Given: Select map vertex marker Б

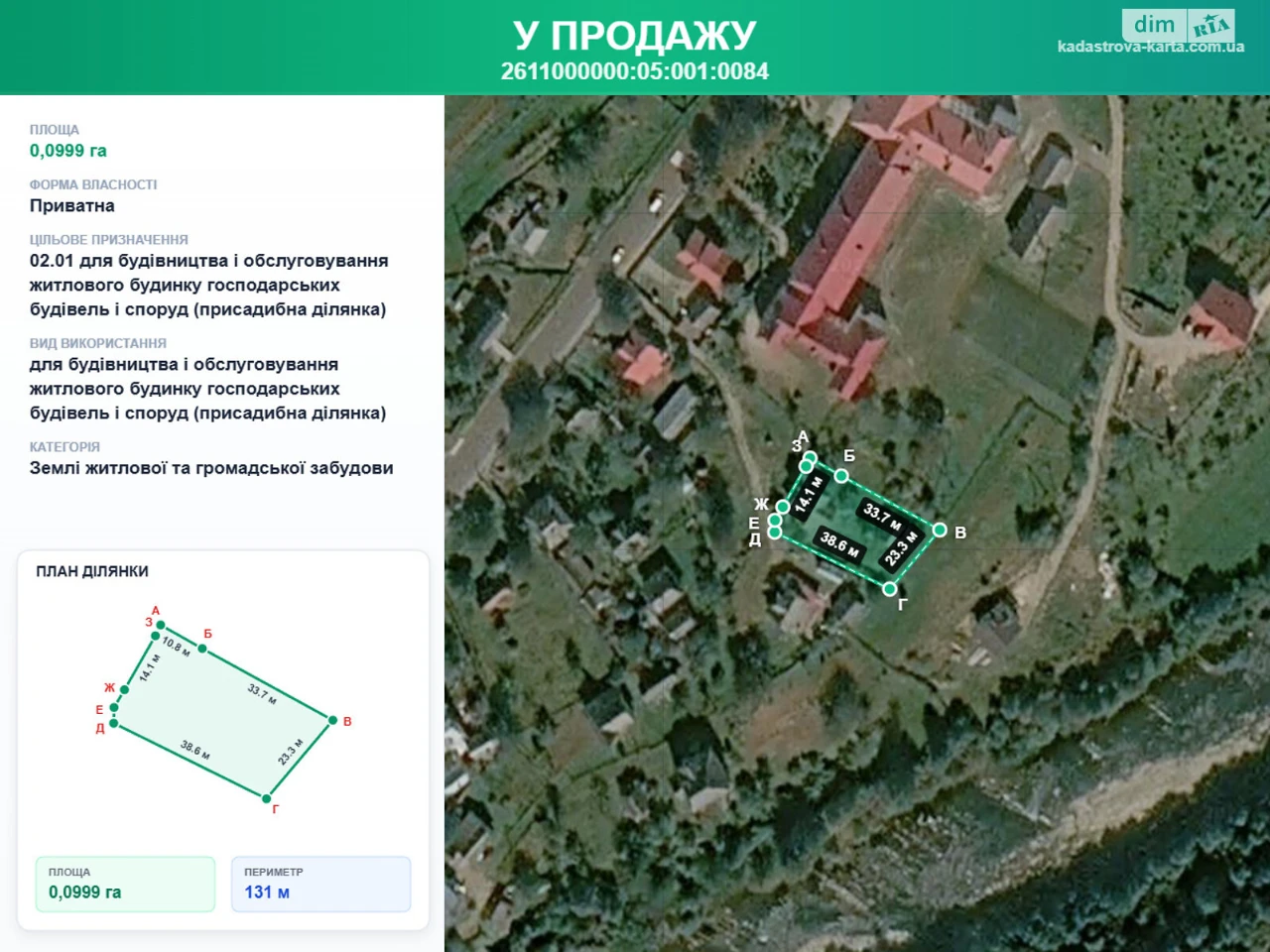Looking at the screenshot, I should pyautogui.click(x=841, y=476).
